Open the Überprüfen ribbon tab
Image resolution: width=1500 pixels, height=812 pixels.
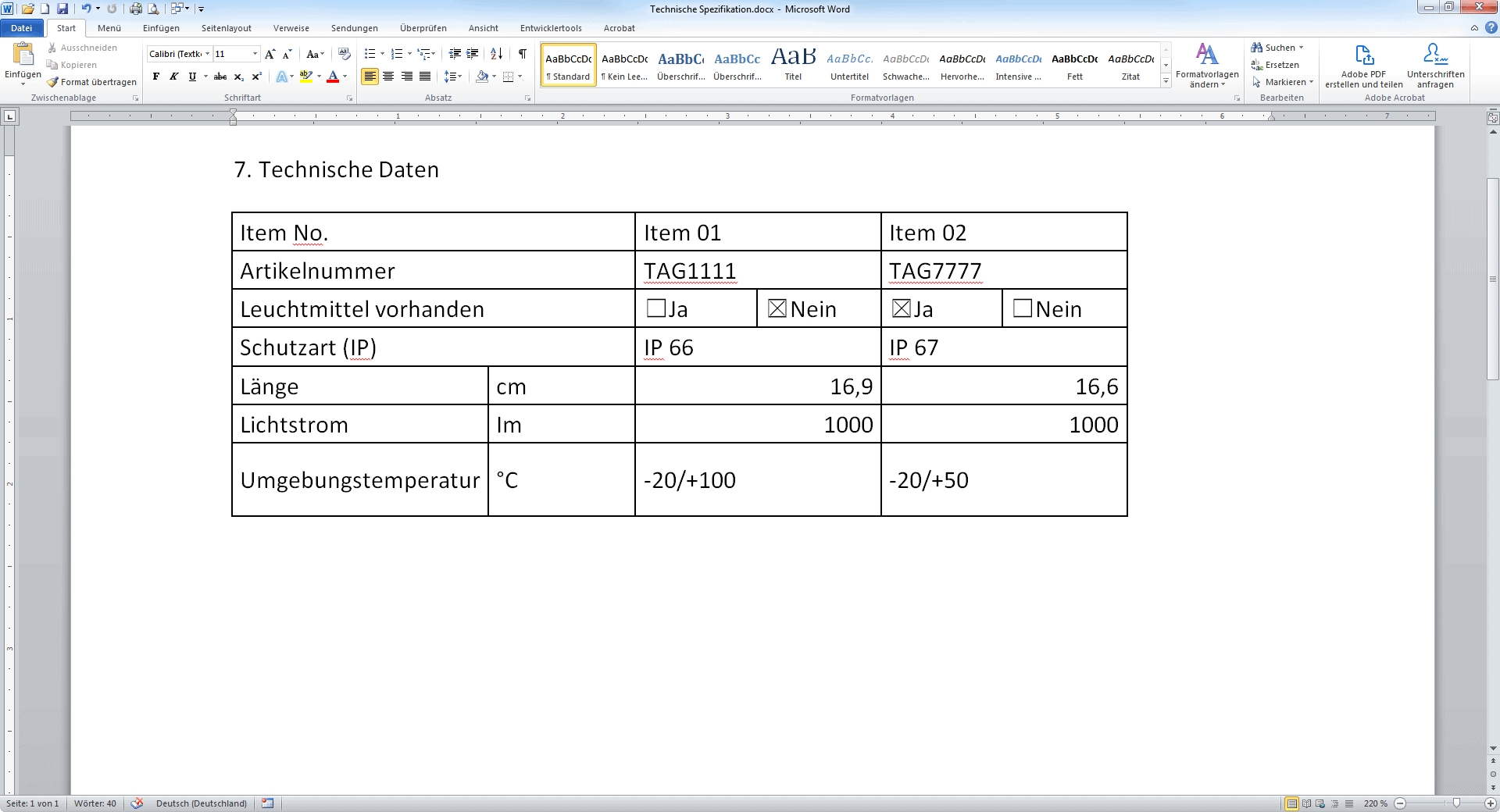tap(423, 28)
